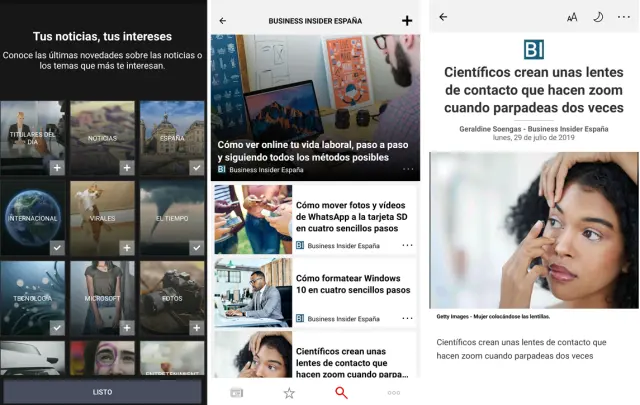Open article overflow menu with three dots

pyautogui.click(x=624, y=17)
